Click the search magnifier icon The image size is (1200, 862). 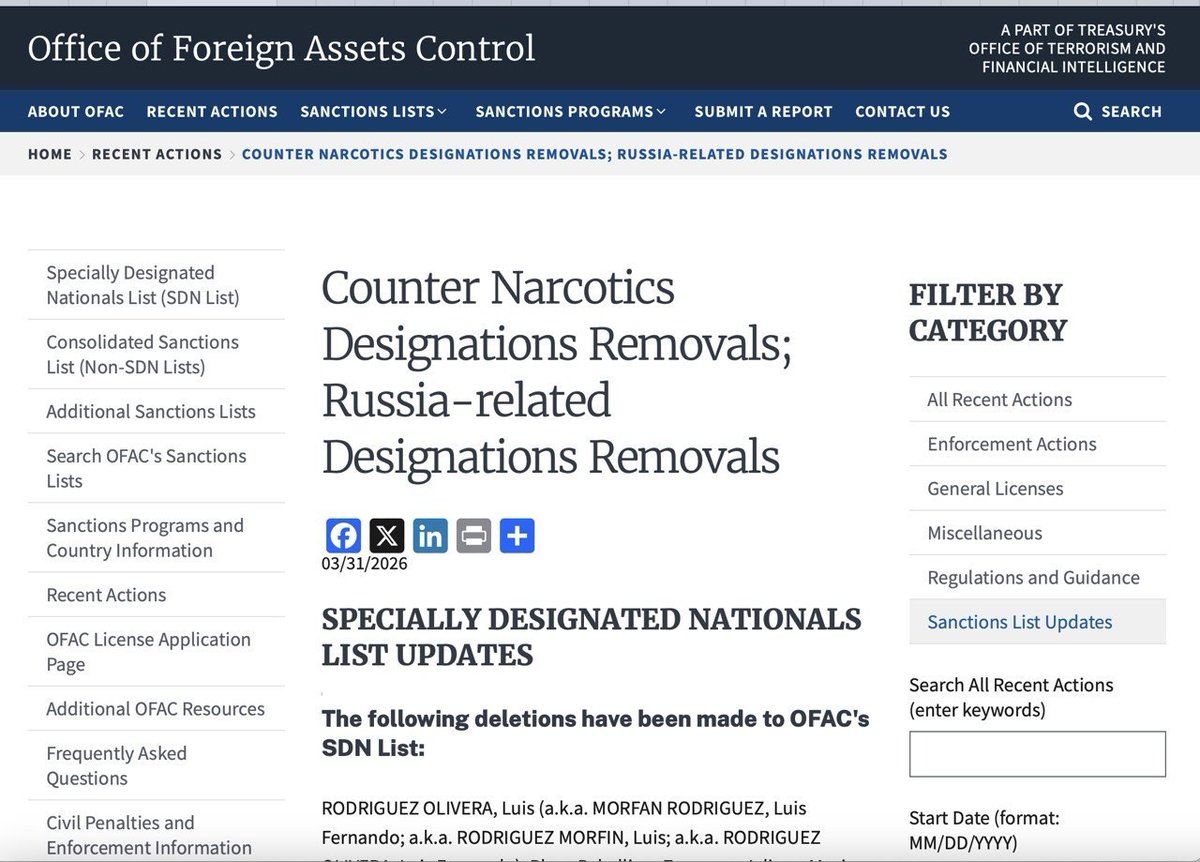[x=1081, y=111]
